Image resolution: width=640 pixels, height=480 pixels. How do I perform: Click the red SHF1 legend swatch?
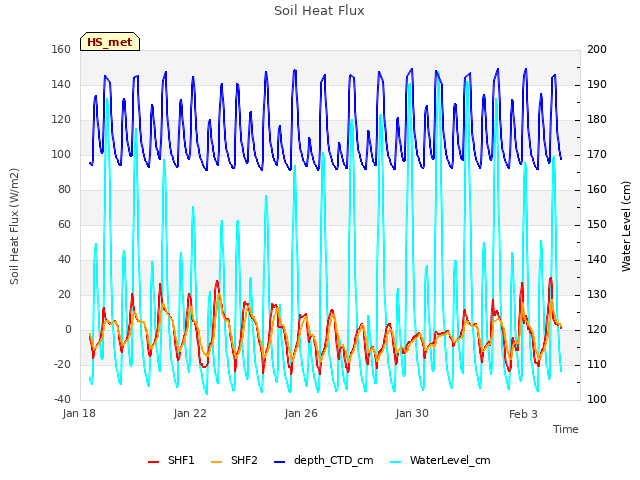(x=153, y=462)
